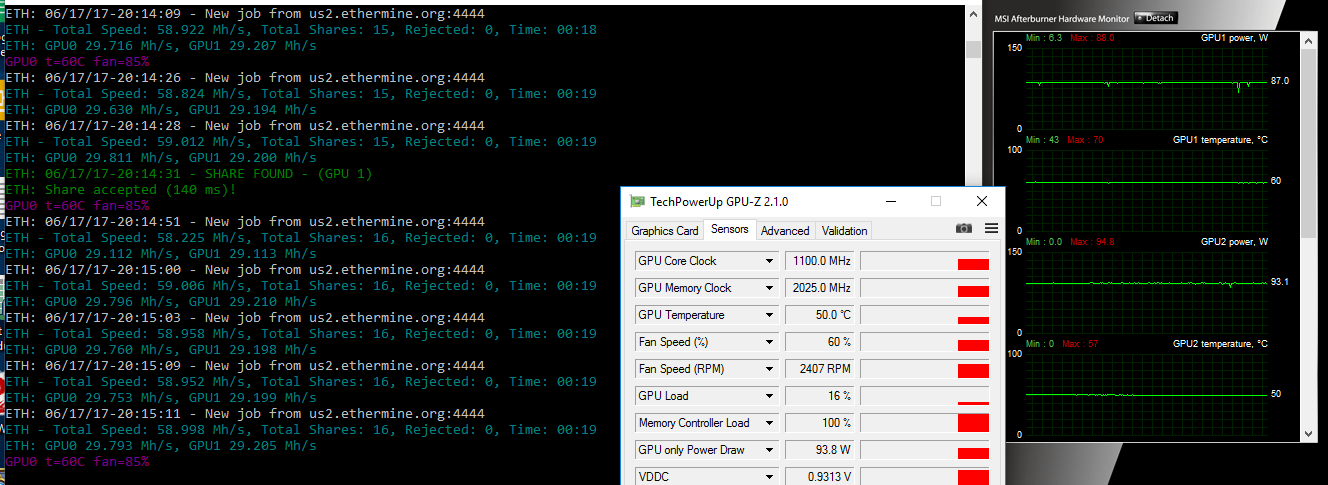
Task: Expand the Memory Controller Load dropdown
Action: (x=769, y=423)
